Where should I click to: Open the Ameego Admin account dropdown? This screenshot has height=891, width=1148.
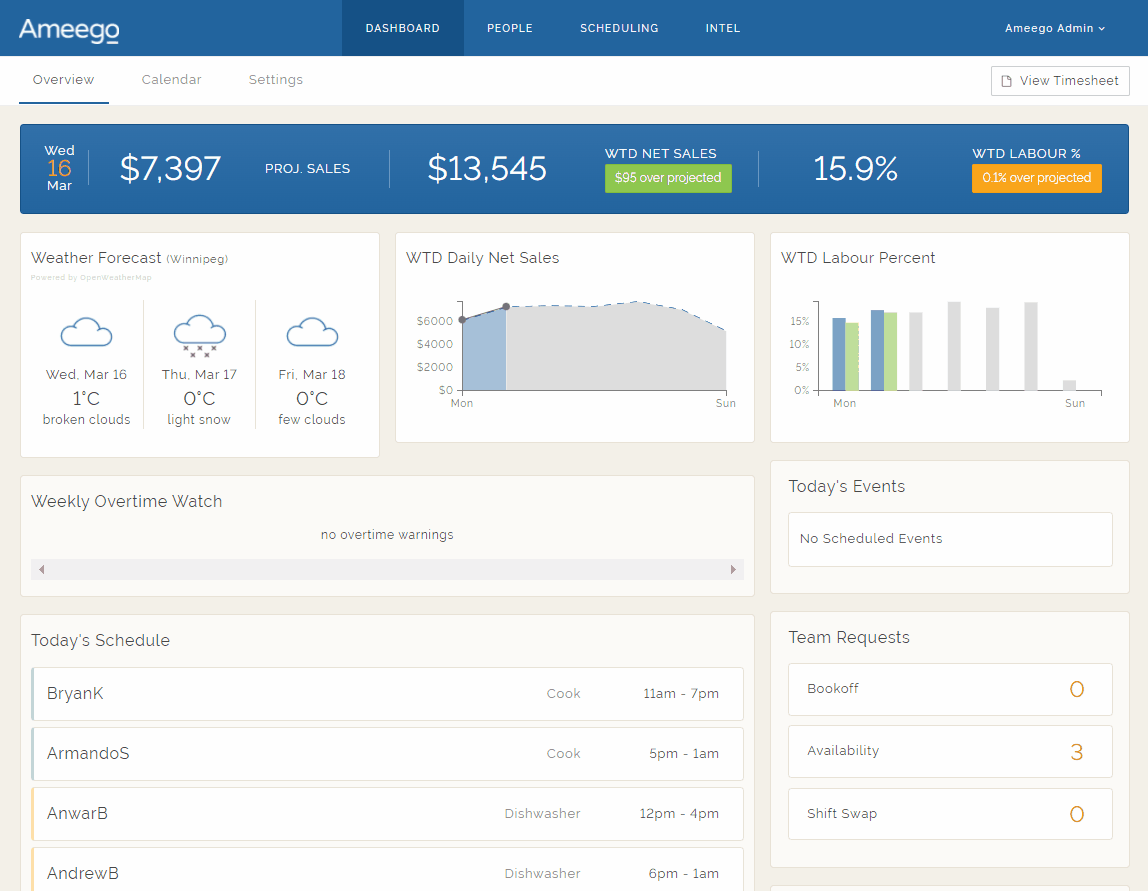[1054, 28]
